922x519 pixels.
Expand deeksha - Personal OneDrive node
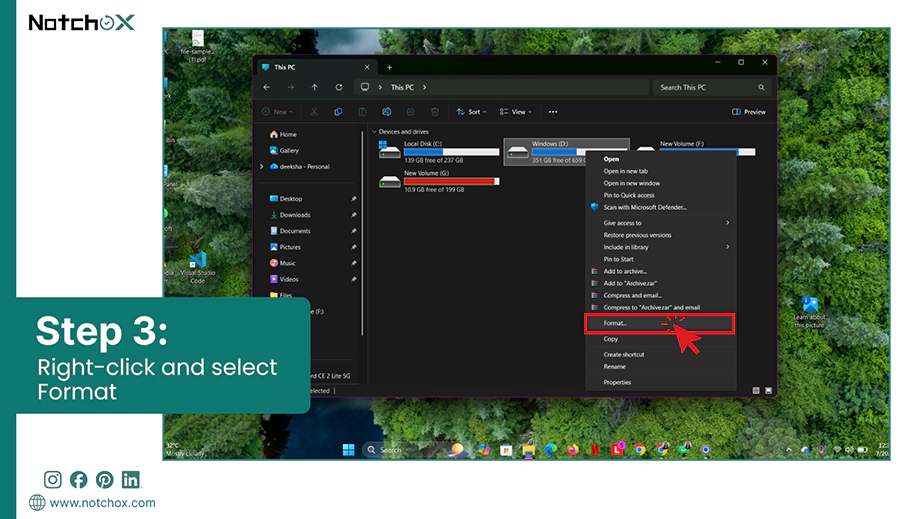pos(262,166)
